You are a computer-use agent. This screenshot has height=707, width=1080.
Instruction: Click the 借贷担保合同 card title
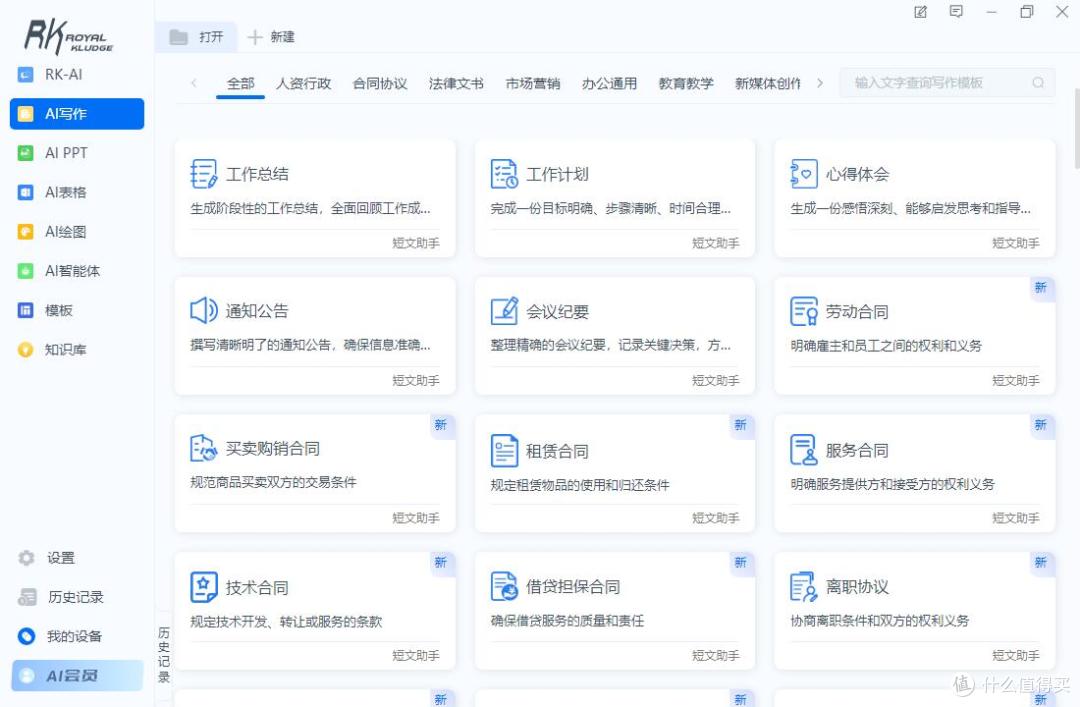coord(573,586)
